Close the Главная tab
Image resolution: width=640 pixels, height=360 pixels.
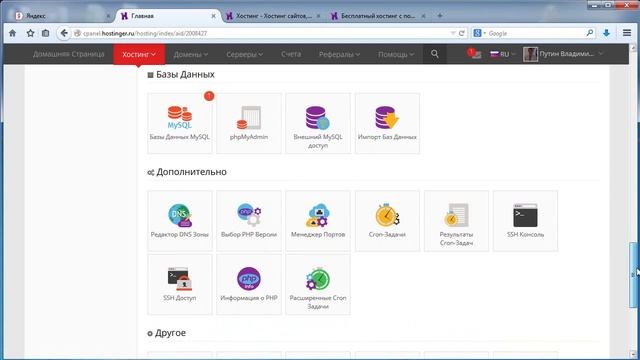(213, 16)
